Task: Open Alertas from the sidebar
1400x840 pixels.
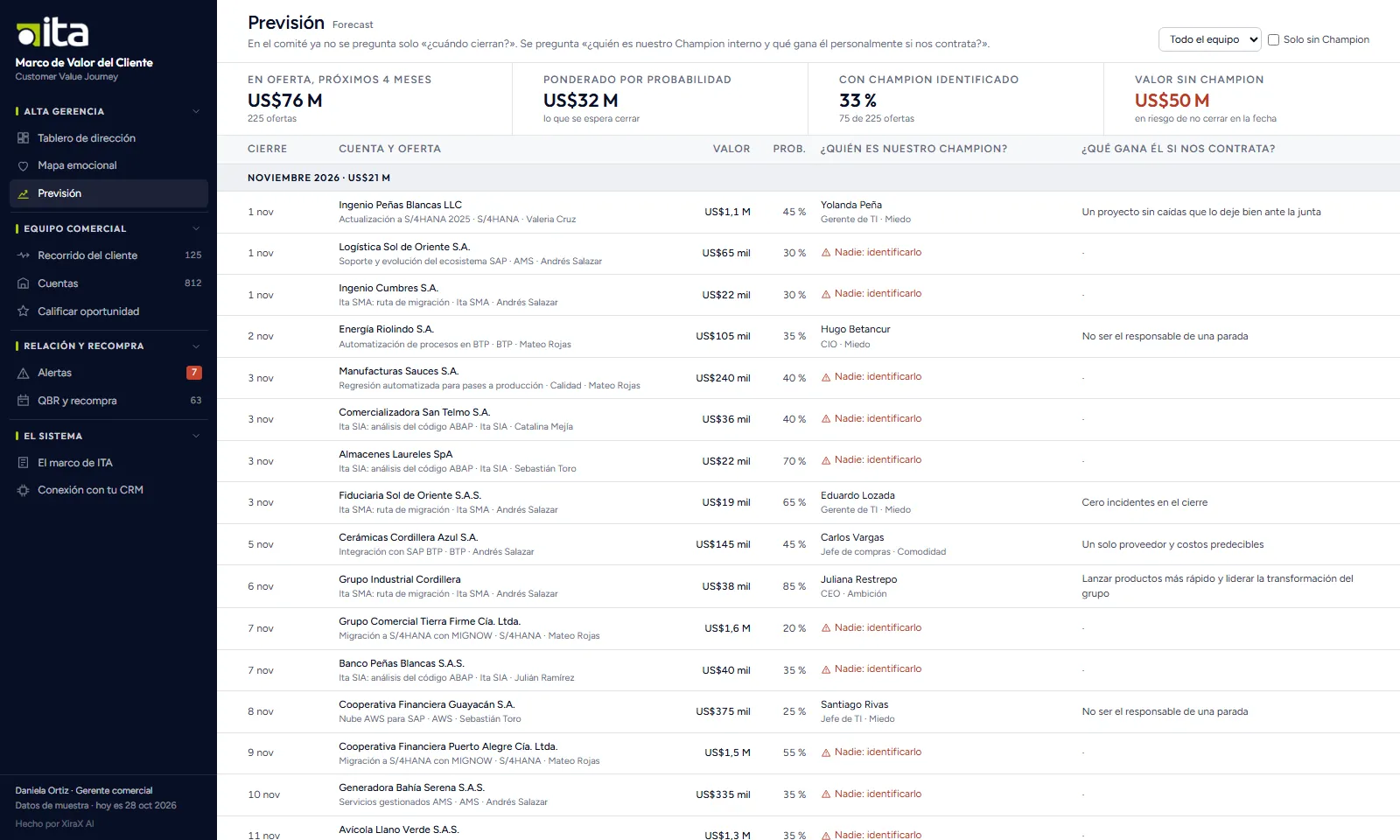Action: pos(108,373)
